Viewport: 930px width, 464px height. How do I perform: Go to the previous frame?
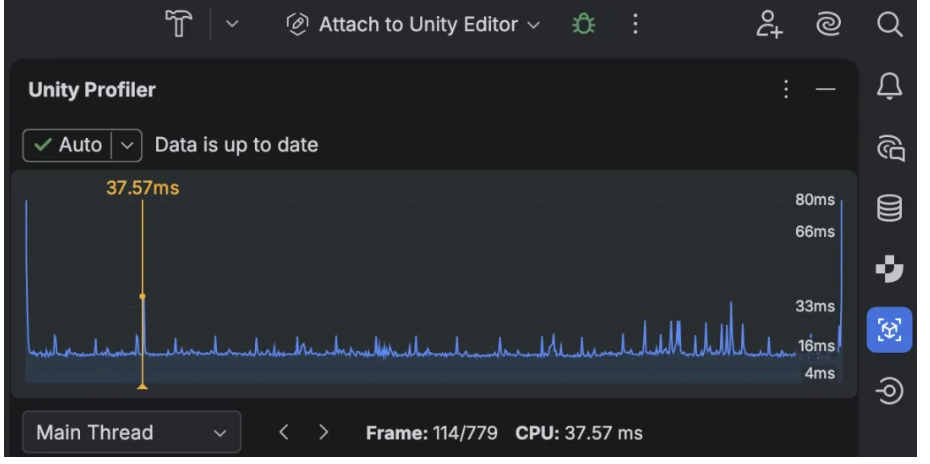284,433
